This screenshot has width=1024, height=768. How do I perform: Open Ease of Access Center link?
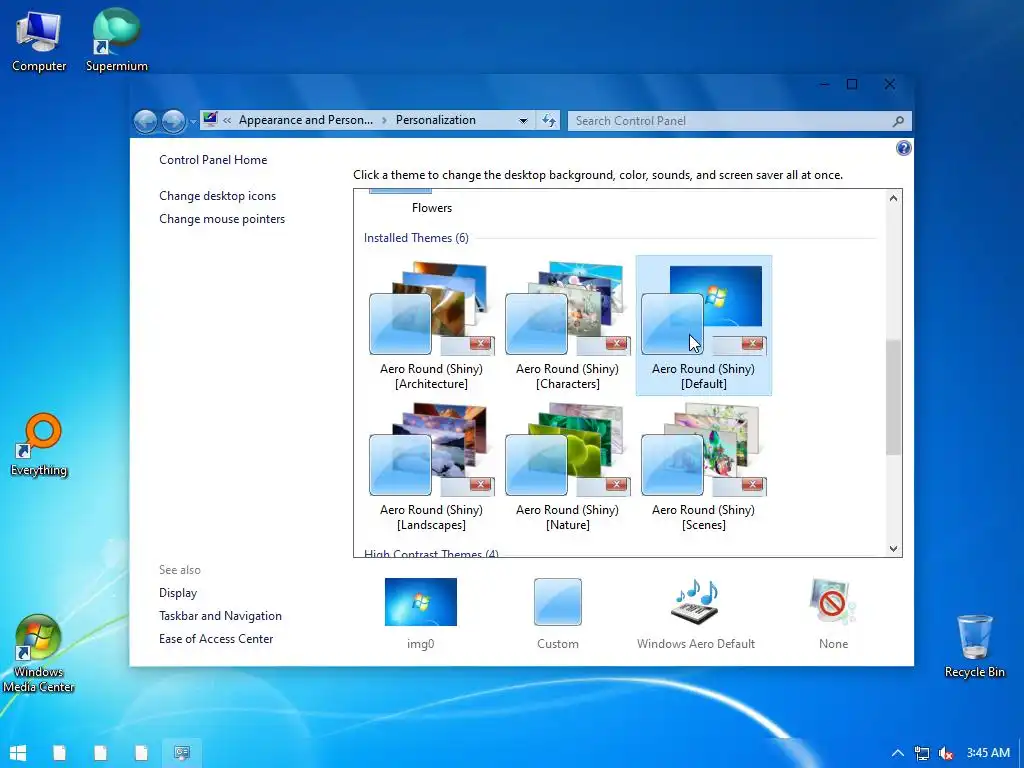point(216,639)
